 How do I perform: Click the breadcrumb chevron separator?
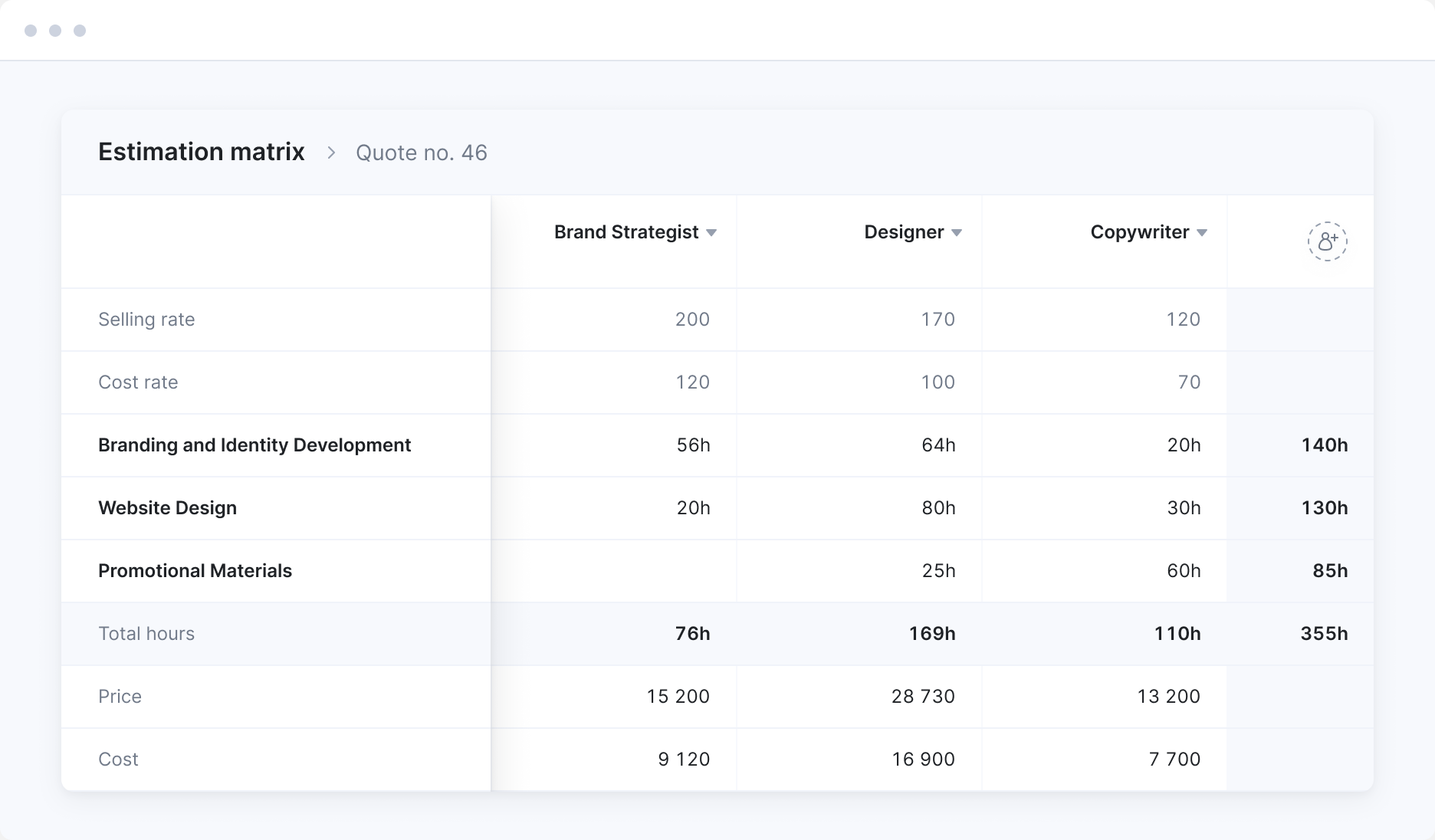point(331,153)
